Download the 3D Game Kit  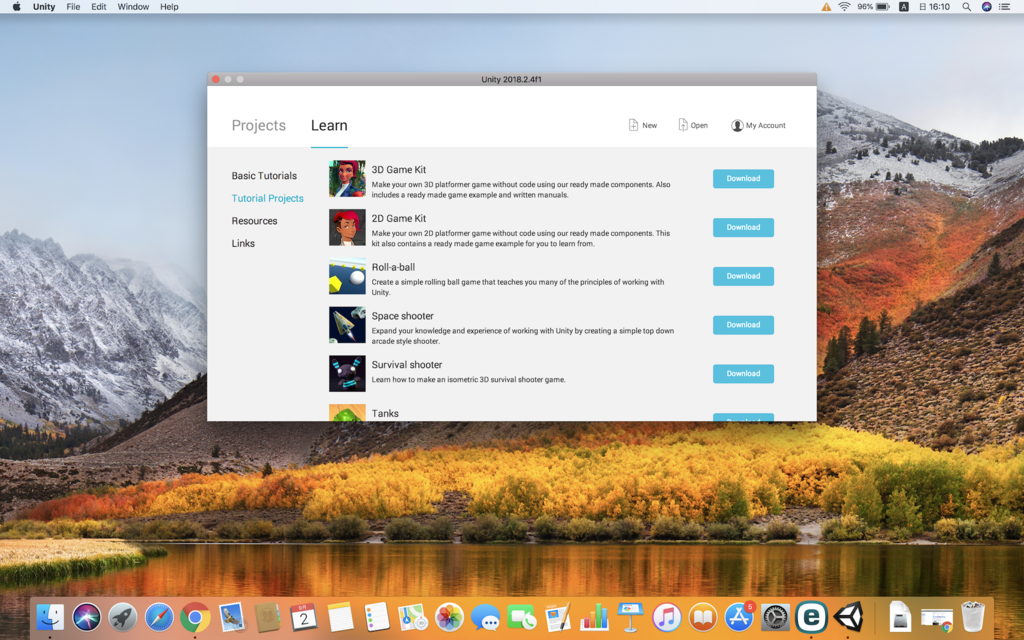click(x=743, y=178)
